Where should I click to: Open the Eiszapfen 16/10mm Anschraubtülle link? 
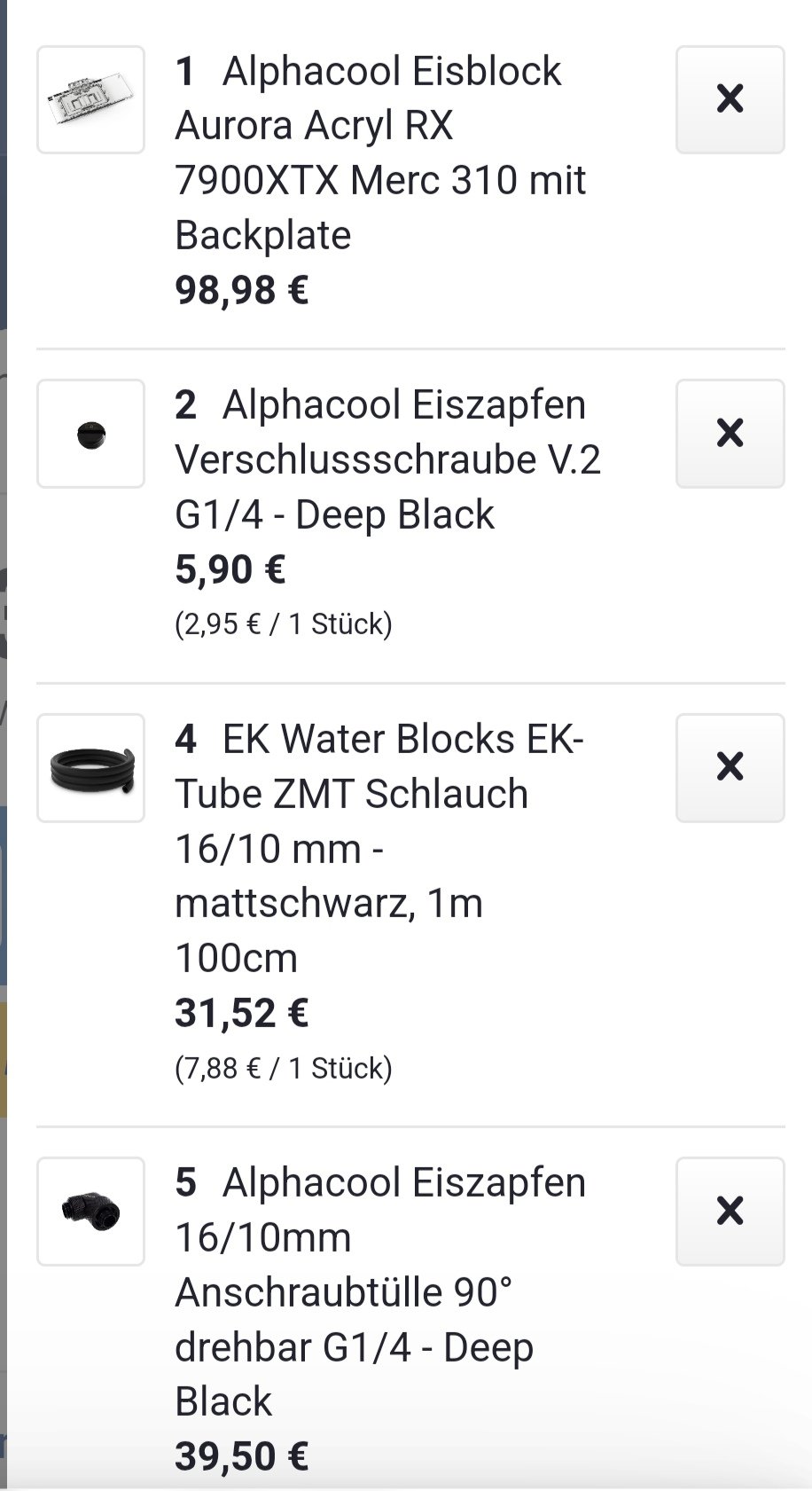click(380, 1291)
